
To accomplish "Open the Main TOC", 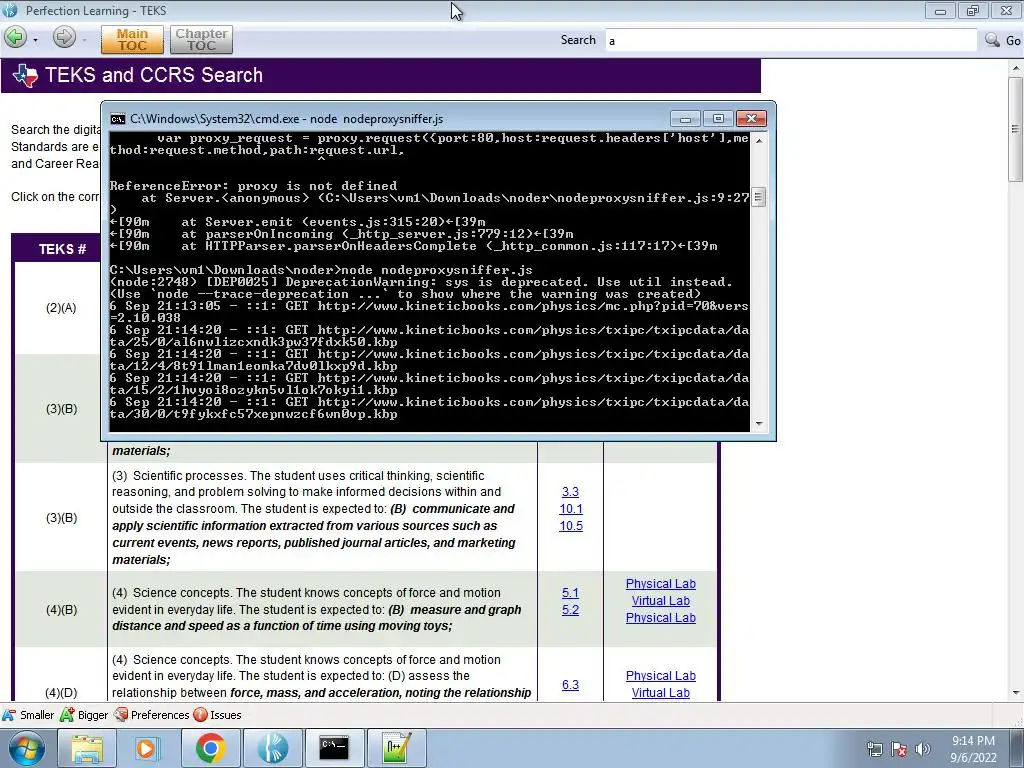I will pos(133,40).
